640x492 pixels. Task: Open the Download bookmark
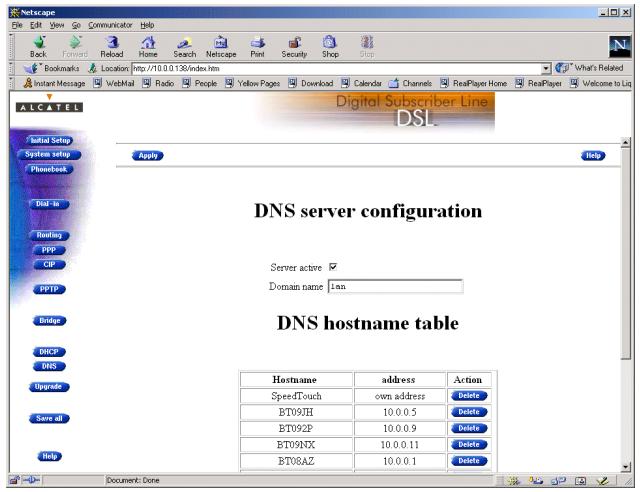[x=311, y=83]
